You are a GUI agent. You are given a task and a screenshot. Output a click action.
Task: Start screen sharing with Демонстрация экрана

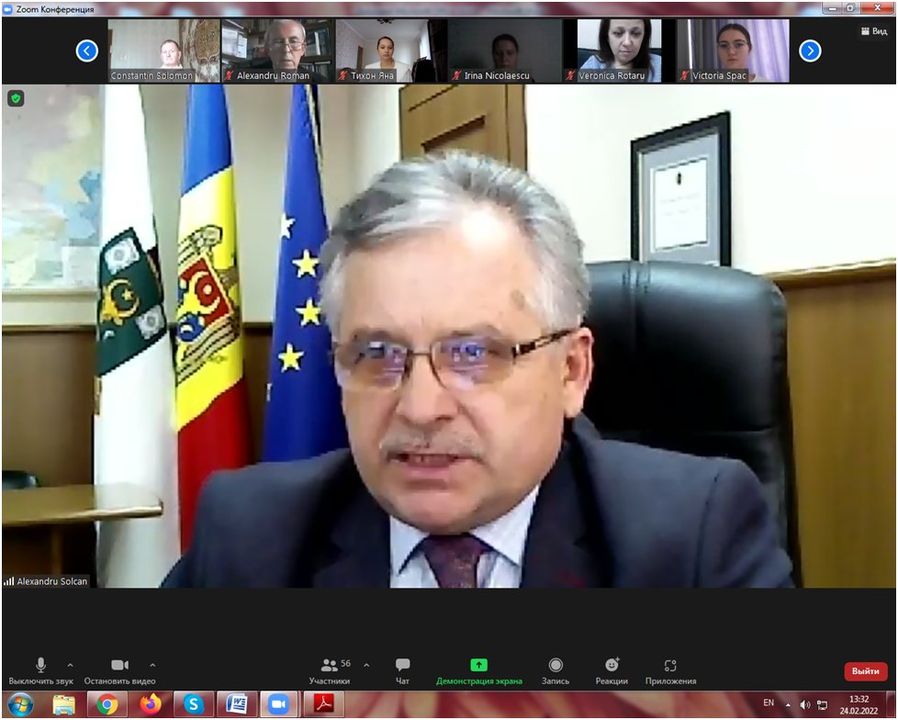[x=479, y=671]
